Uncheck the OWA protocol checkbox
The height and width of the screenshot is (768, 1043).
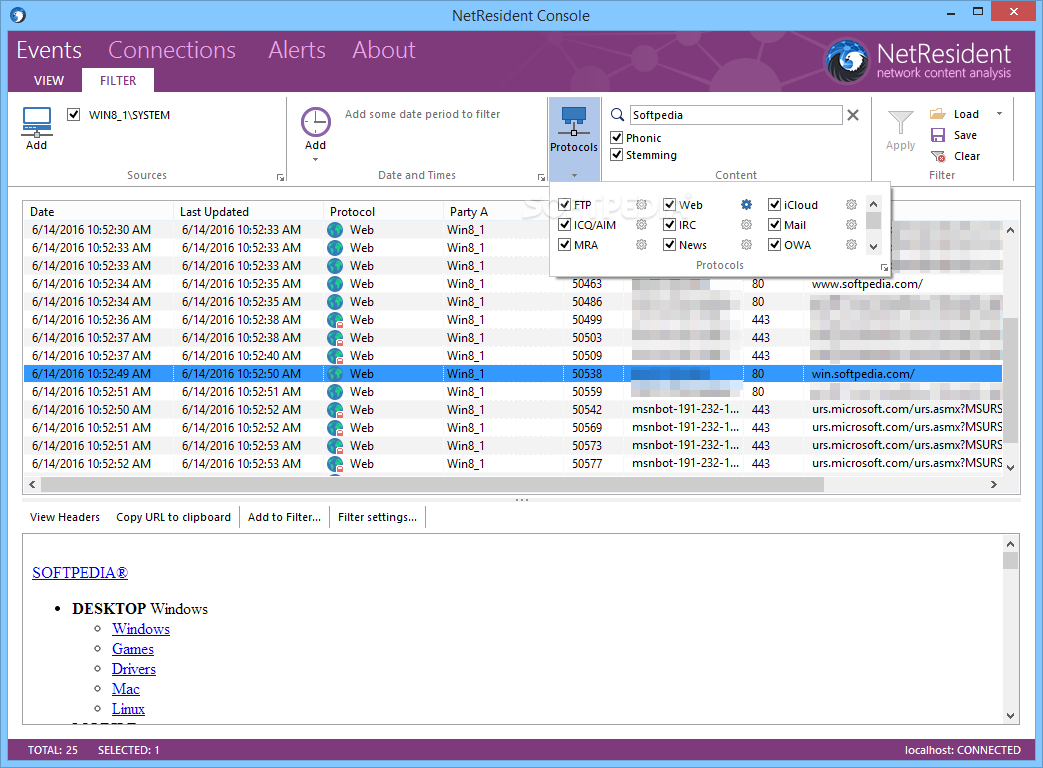coord(774,245)
